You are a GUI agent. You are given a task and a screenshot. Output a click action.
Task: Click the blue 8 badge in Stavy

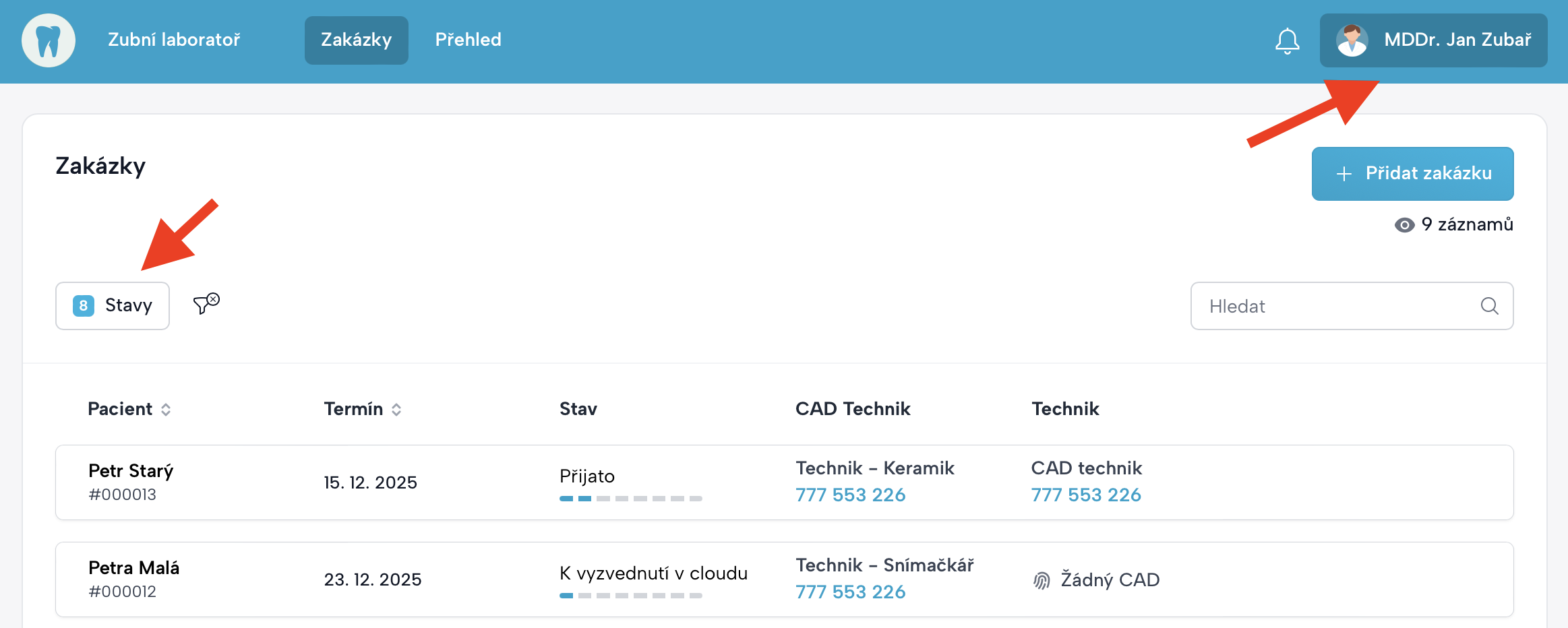click(84, 306)
